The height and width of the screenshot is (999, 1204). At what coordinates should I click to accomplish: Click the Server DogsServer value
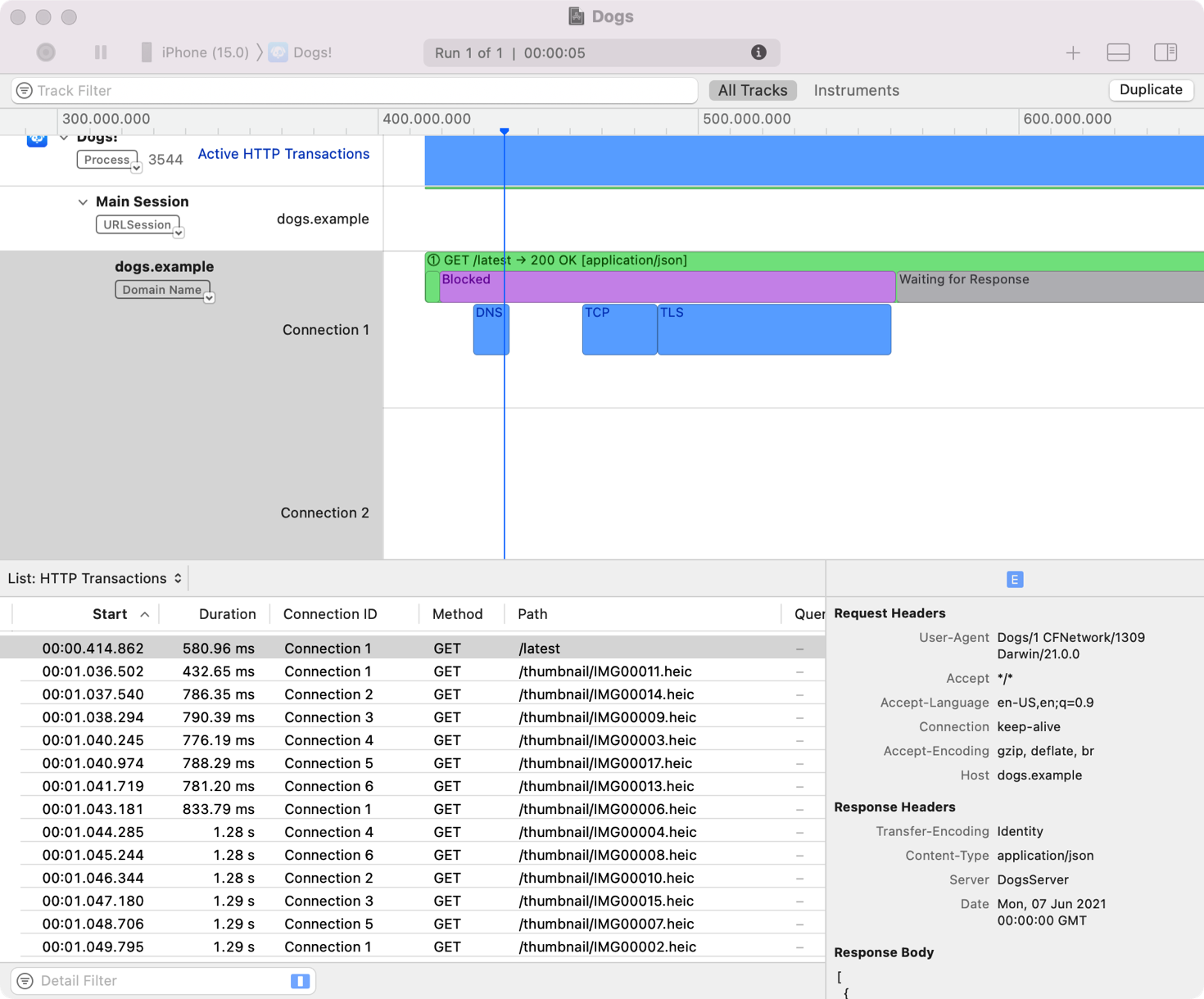click(1033, 879)
